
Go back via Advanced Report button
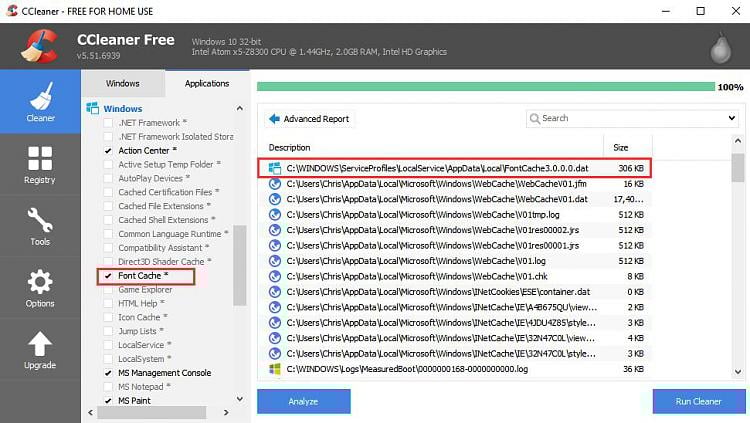(309, 119)
